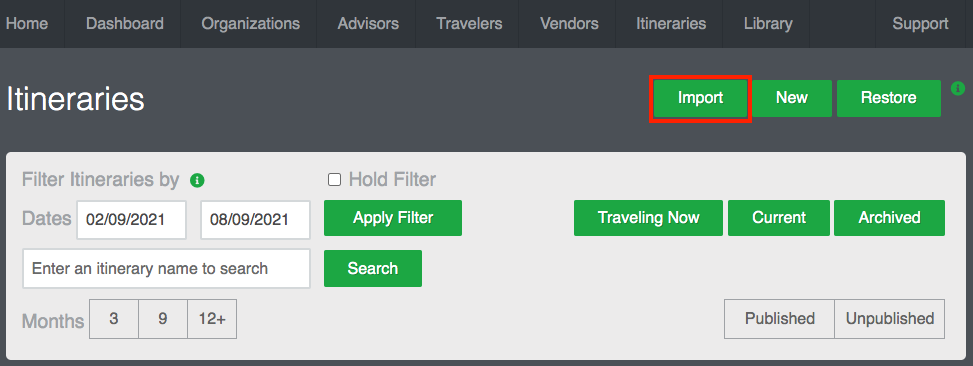Open the Dashboard menu item

pyautogui.click(x=125, y=24)
